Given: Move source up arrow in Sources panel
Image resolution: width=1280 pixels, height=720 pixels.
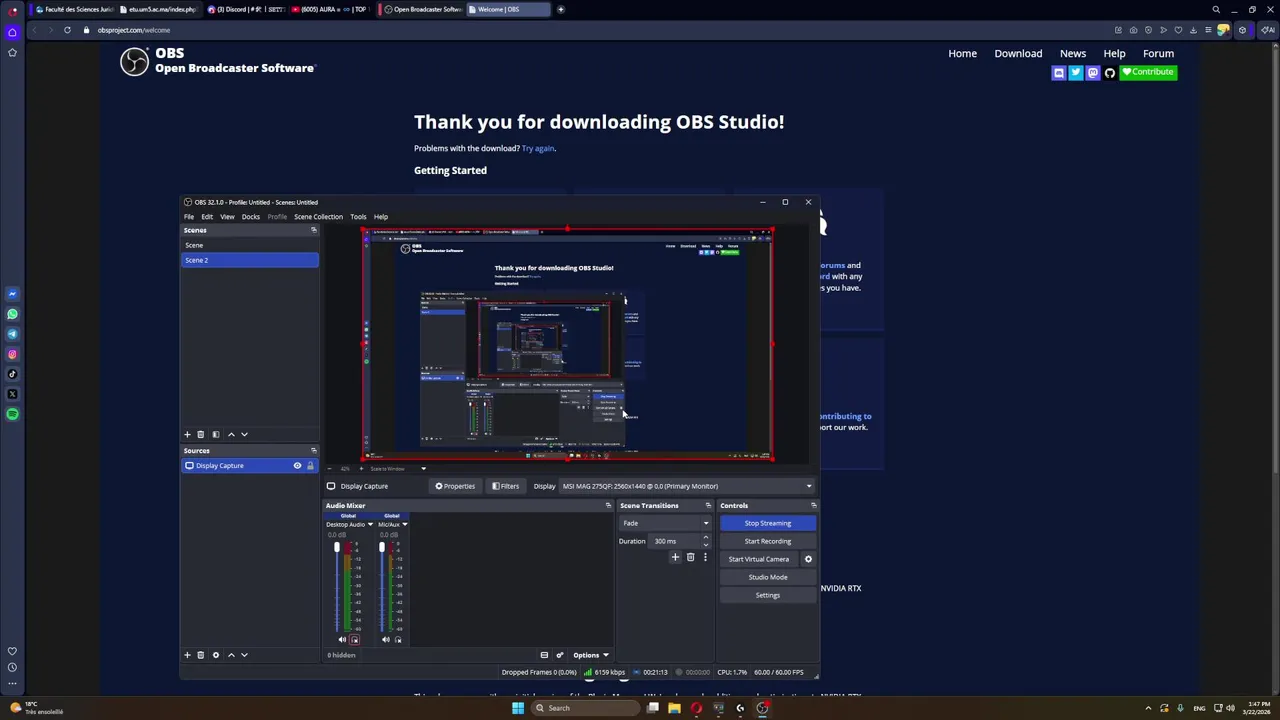Looking at the screenshot, I should 231,655.
